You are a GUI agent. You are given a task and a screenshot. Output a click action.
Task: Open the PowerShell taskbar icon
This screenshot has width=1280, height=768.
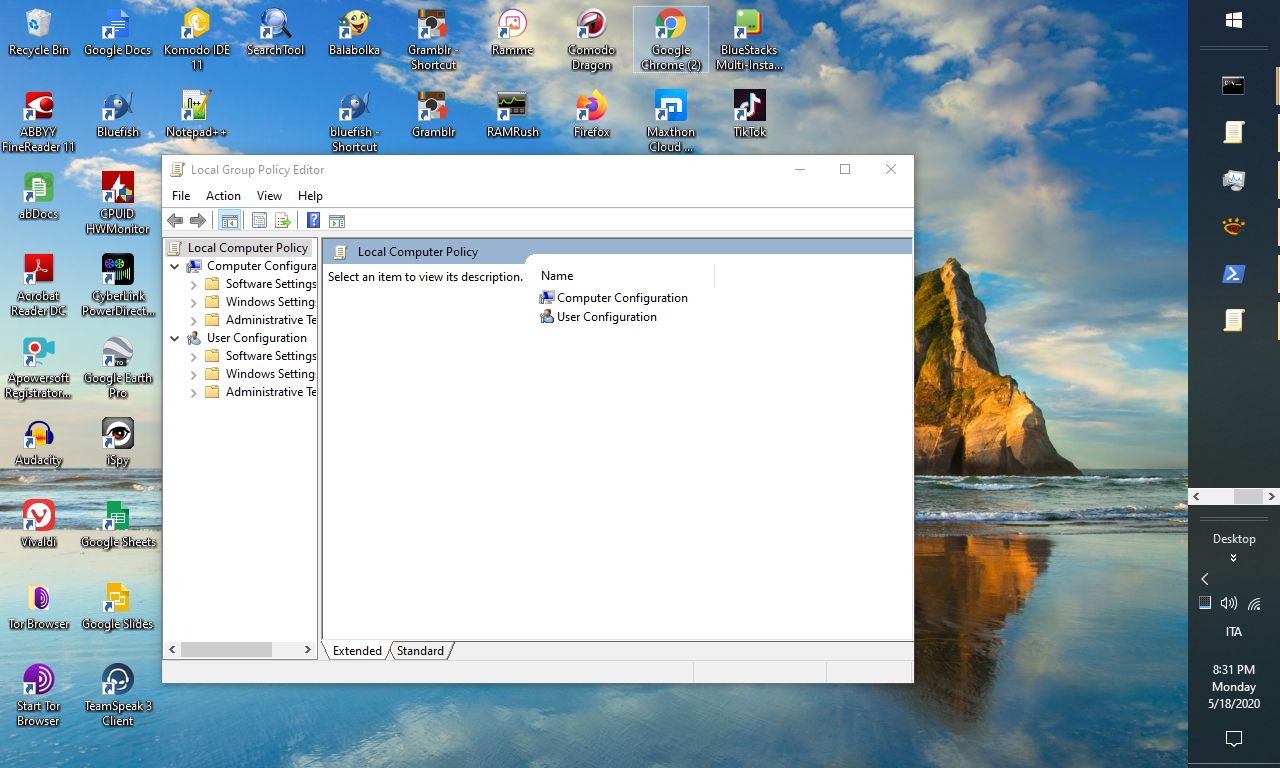[x=1233, y=274]
